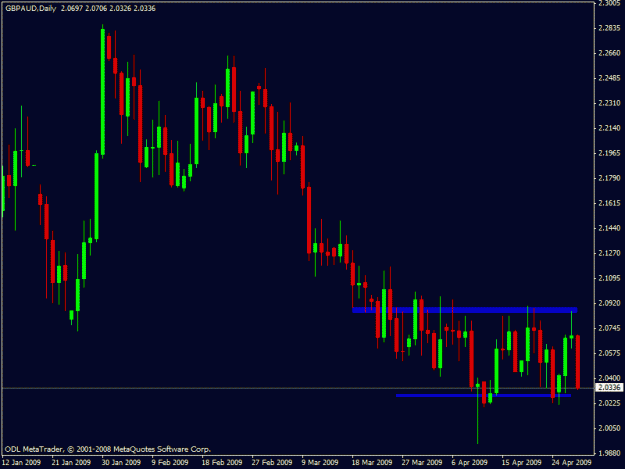The image size is (625, 469).
Task: Click the 2.2835 price axis label
Action: click(x=609, y=28)
